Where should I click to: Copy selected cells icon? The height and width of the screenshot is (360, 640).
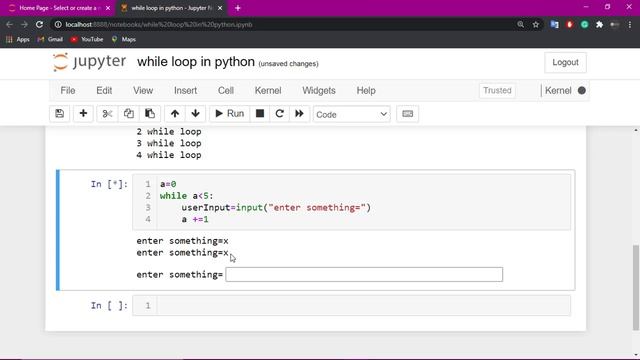click(x=129, y=114)
